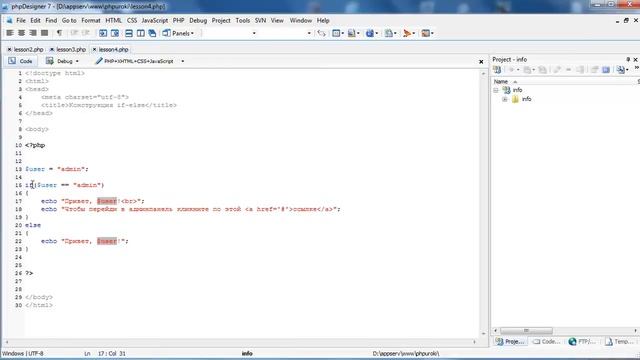The height and width of the screenshot is (360, 640).
Task: Open the Panels dropdown
Action: click(178, 33)
